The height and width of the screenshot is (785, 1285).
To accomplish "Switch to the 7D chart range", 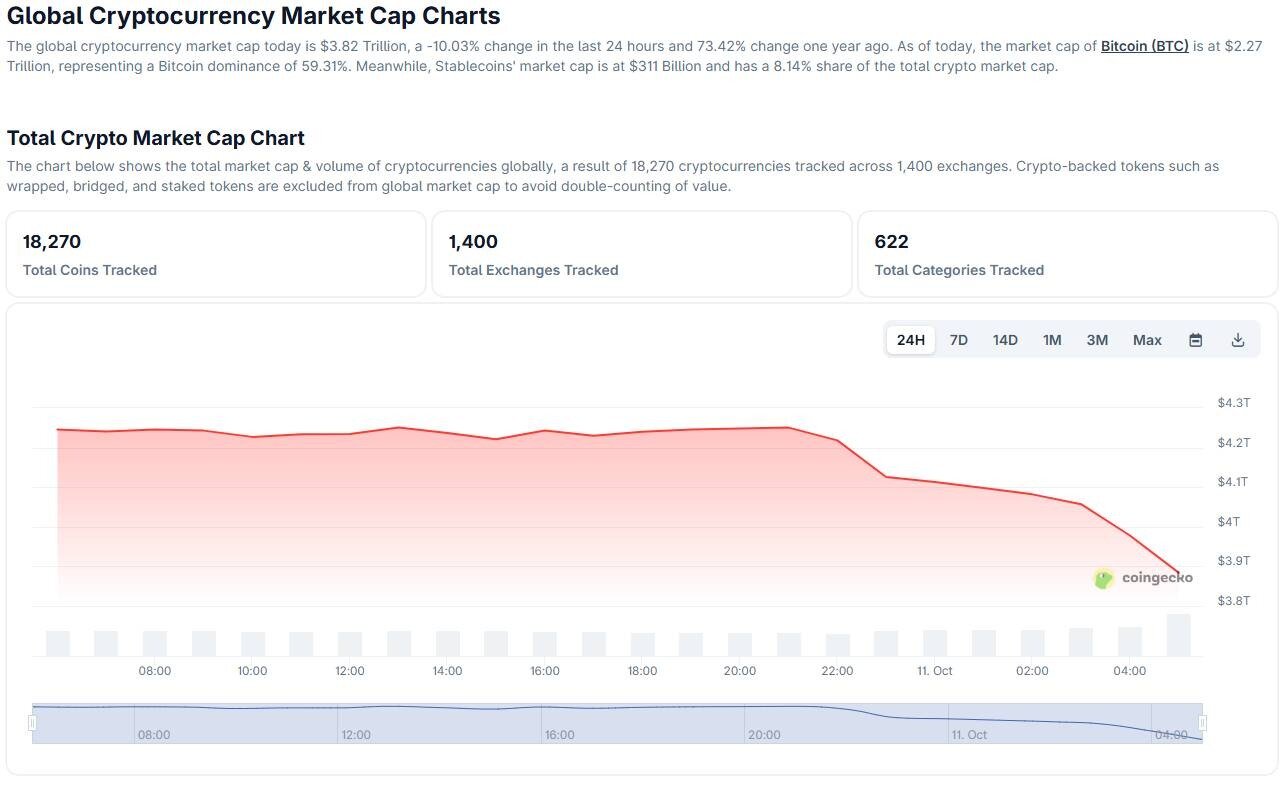I will pos(958,340).
